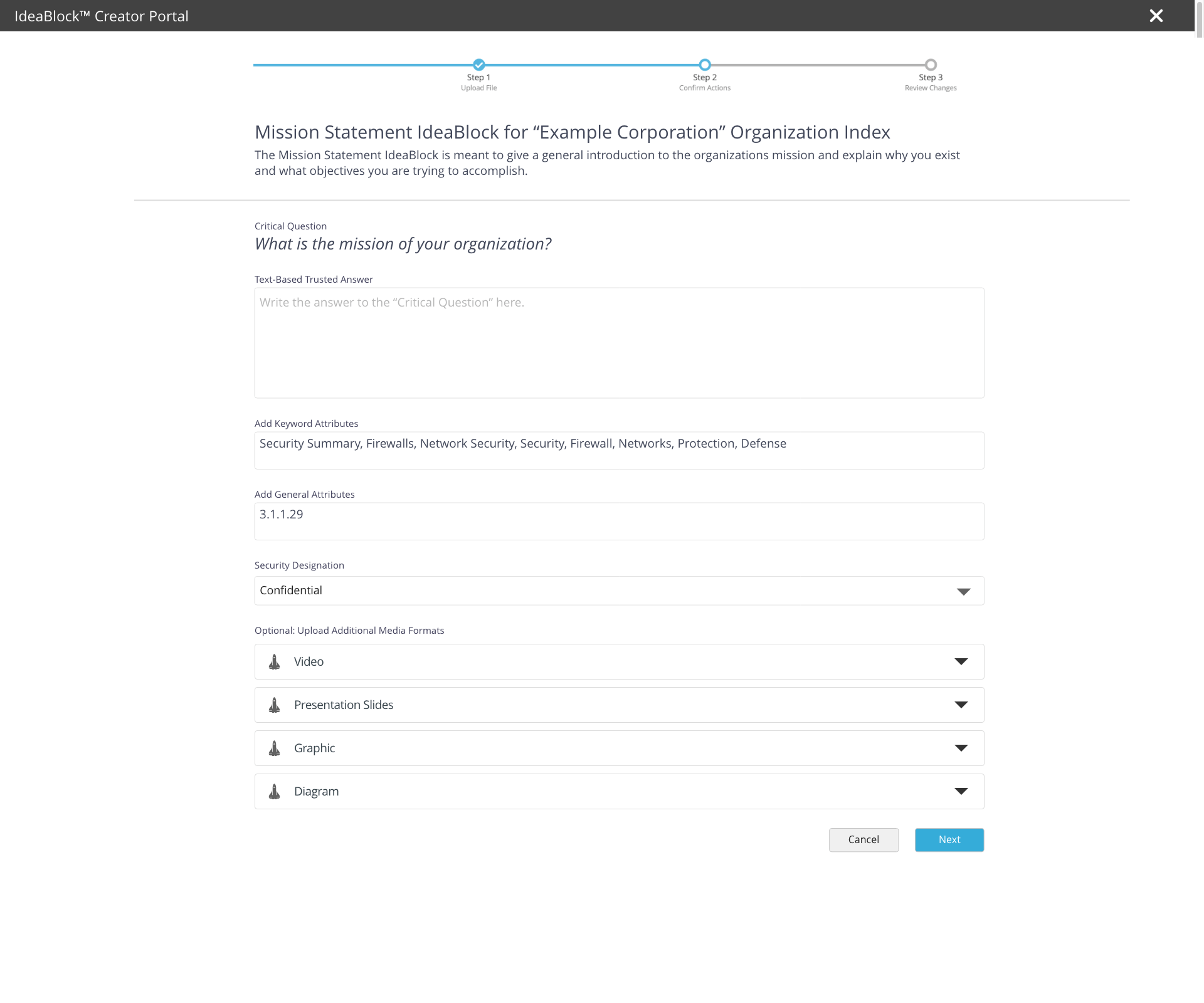Click the rocket icon beside Diagram
Viewport: 1204px width, 1003px height.
(274, 791)
